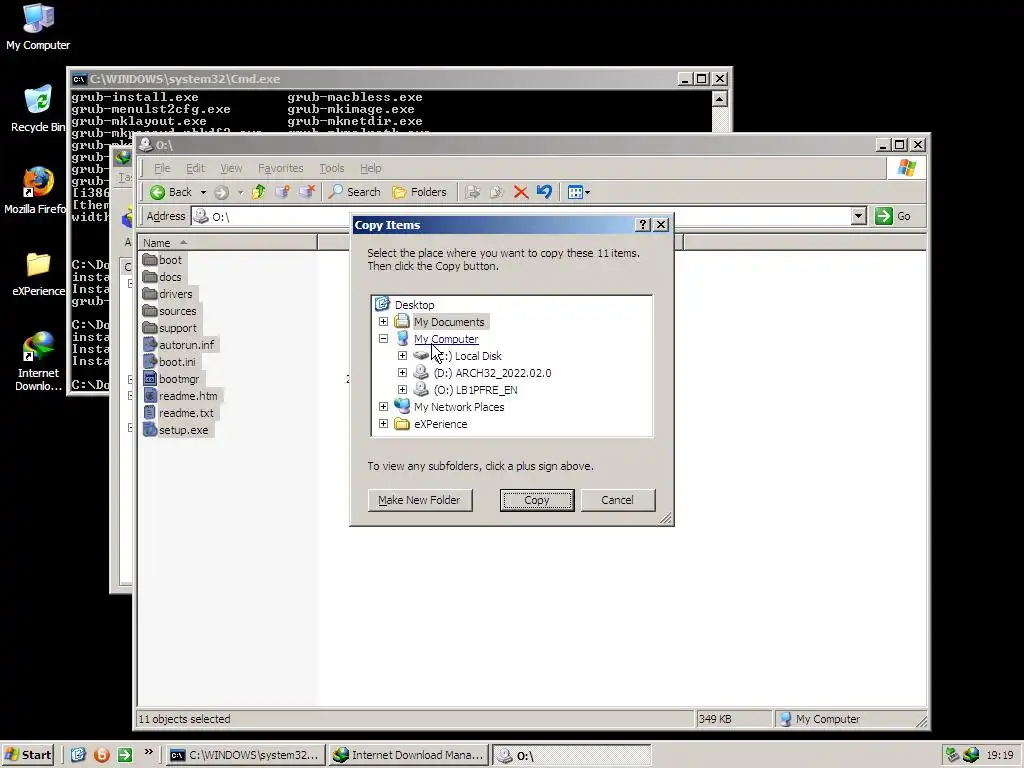Select (C:) Local Disk as destination
This screenshot has height=768, width=1024.
468,356
